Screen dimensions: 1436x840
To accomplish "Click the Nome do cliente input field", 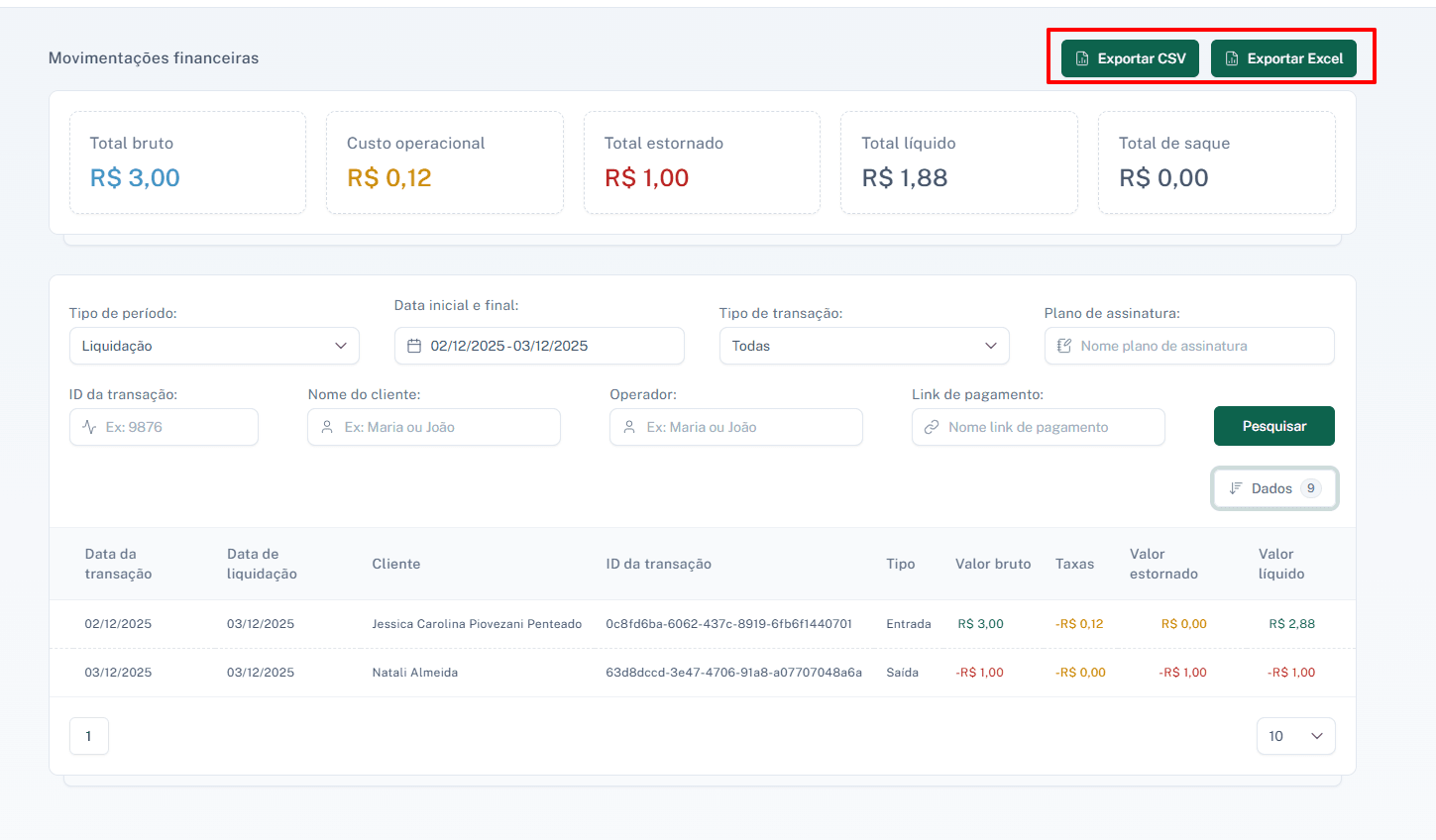I will (x=433, y=427).
